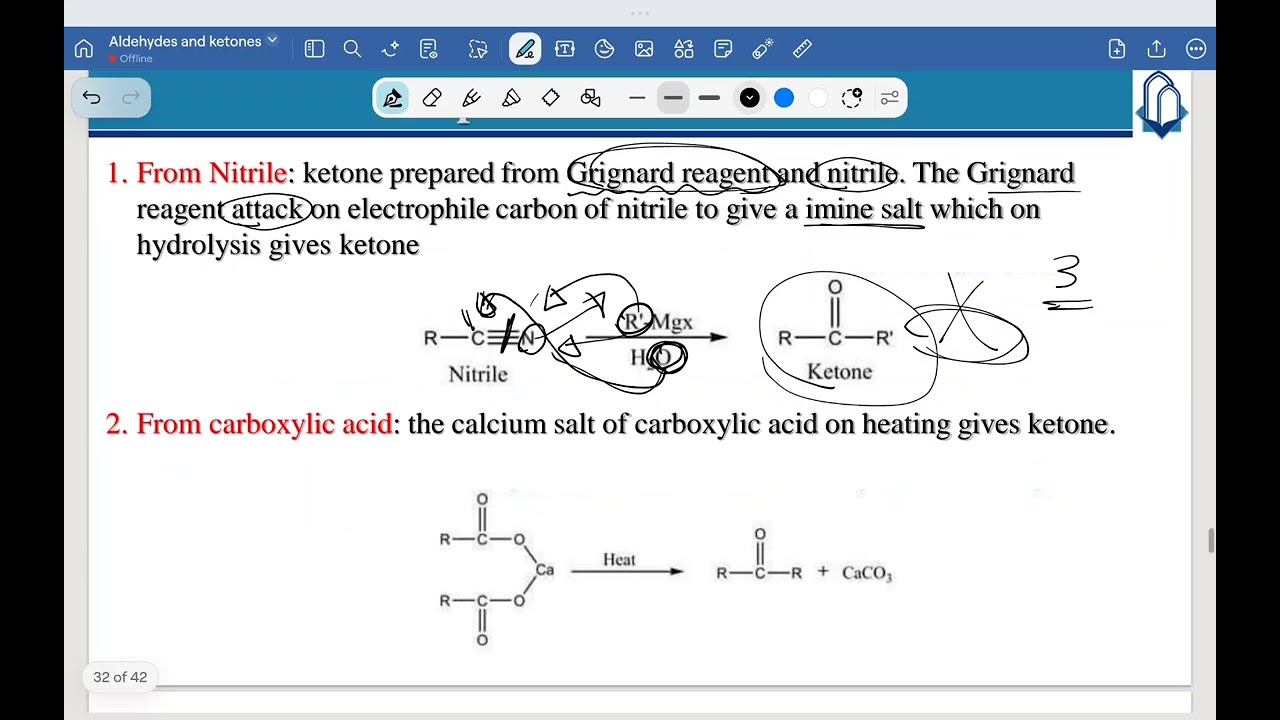Click the 'Ca' atom in the calcium salt
Image resolution: width=1280 pixels, height=720 pixels.
tap(544, 570)
